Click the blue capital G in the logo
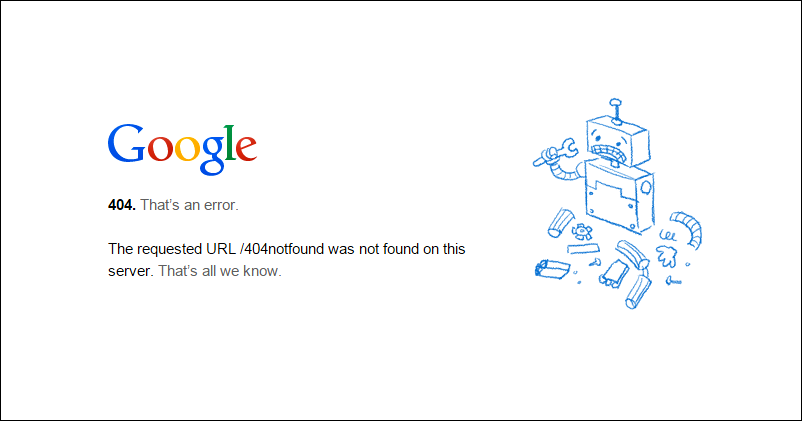The image size is (802, 421). click(126, 143)
